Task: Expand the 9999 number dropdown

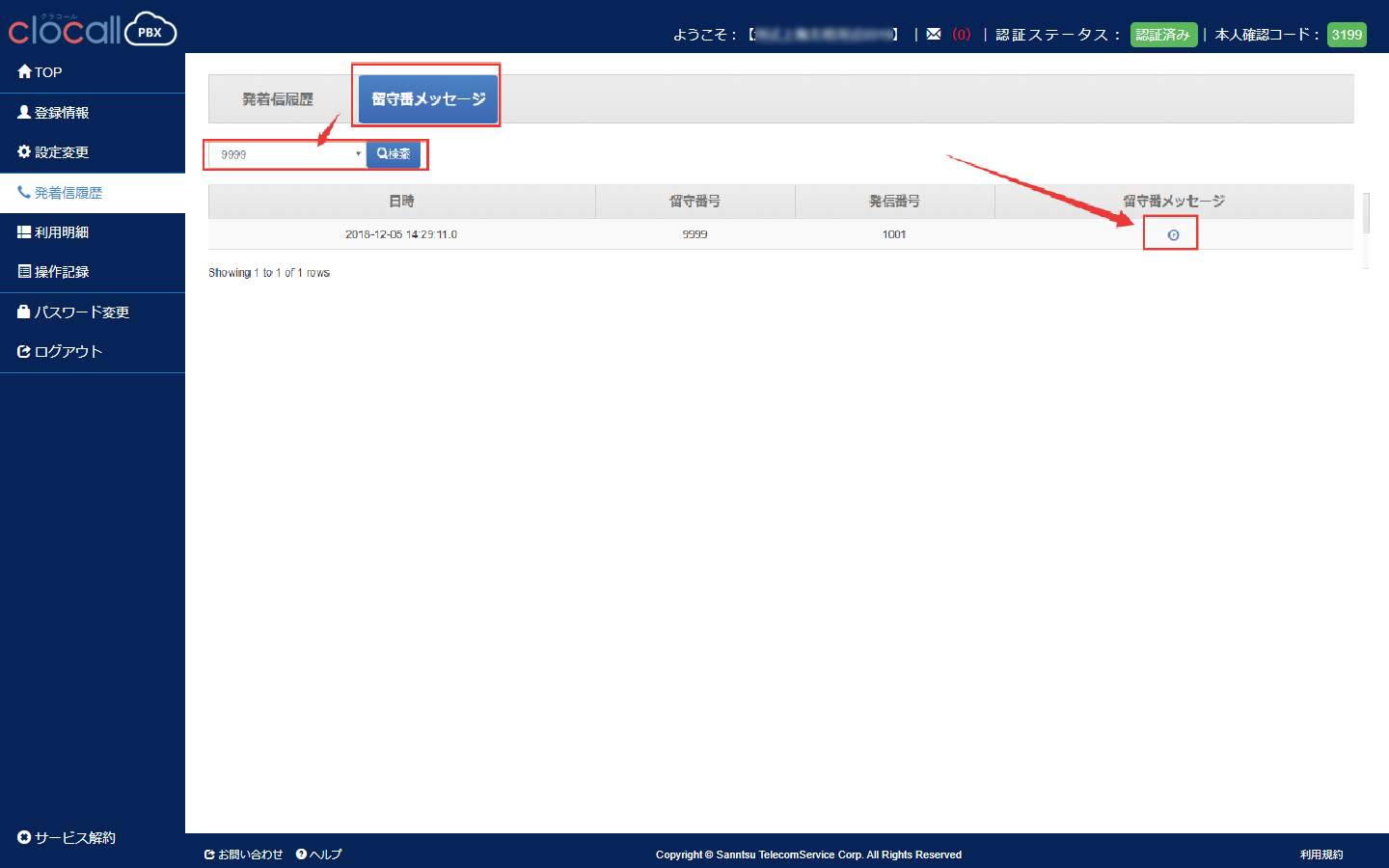Action: tap(286, 154)
